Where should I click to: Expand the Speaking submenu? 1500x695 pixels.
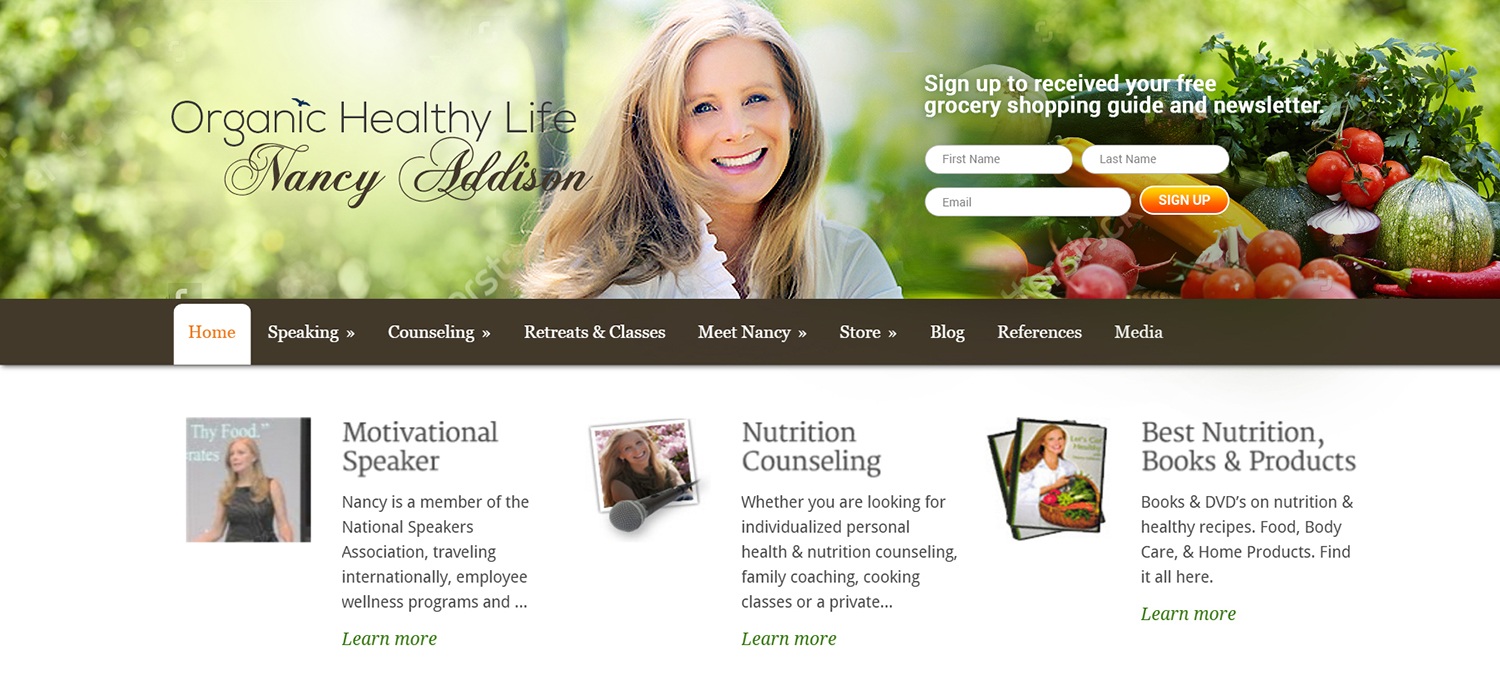click(x=311, y=332)
